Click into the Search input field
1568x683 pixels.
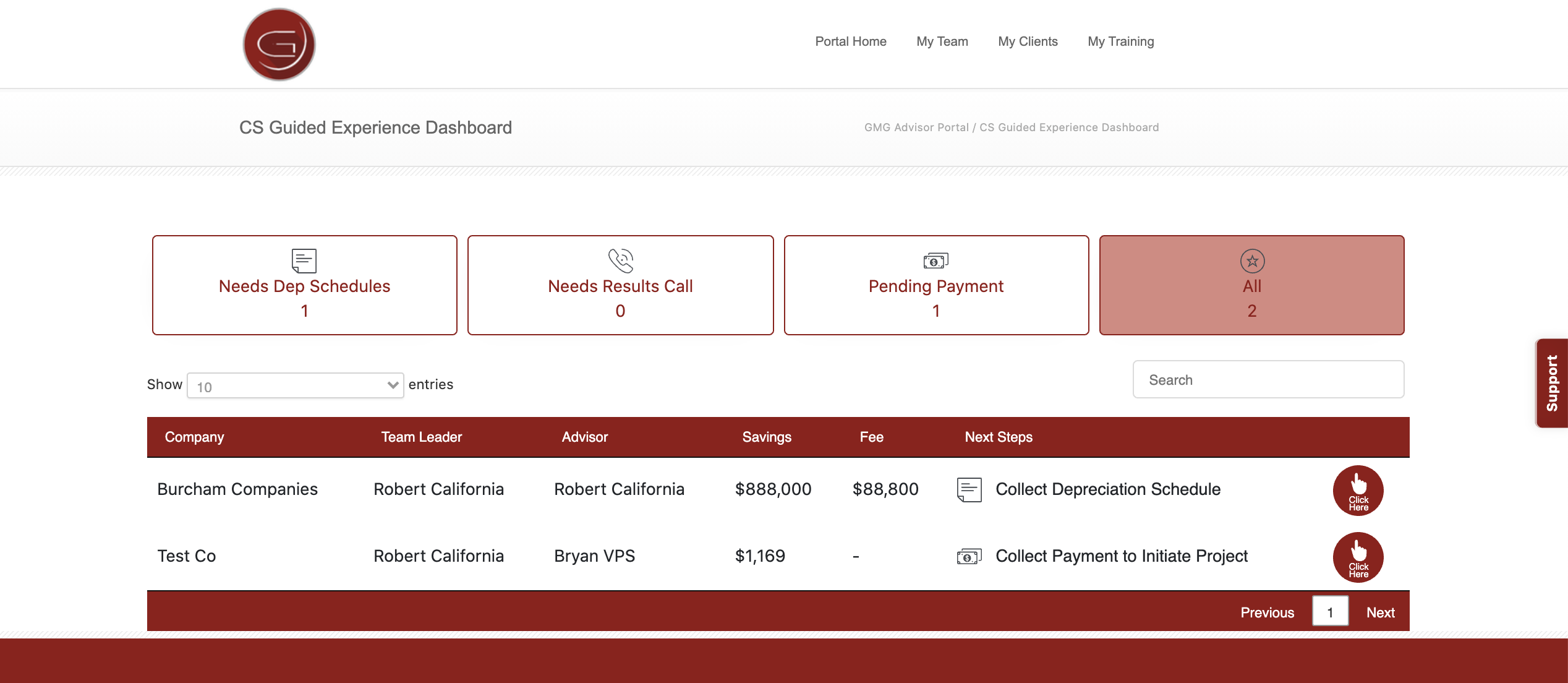(x=1268, y=380)
